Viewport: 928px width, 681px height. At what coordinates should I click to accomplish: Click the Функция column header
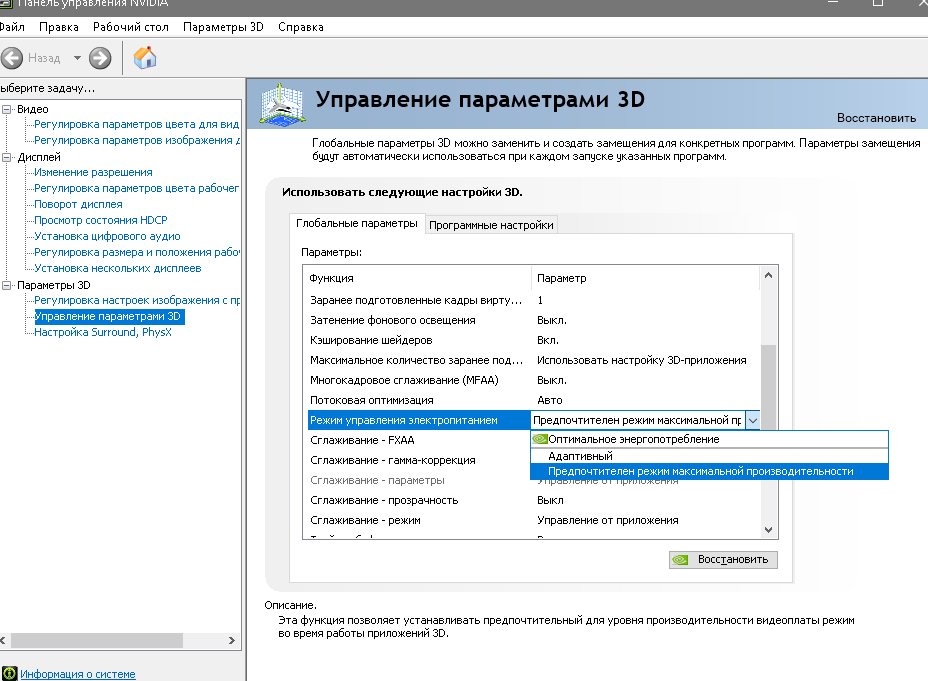(x=417, y=278)
